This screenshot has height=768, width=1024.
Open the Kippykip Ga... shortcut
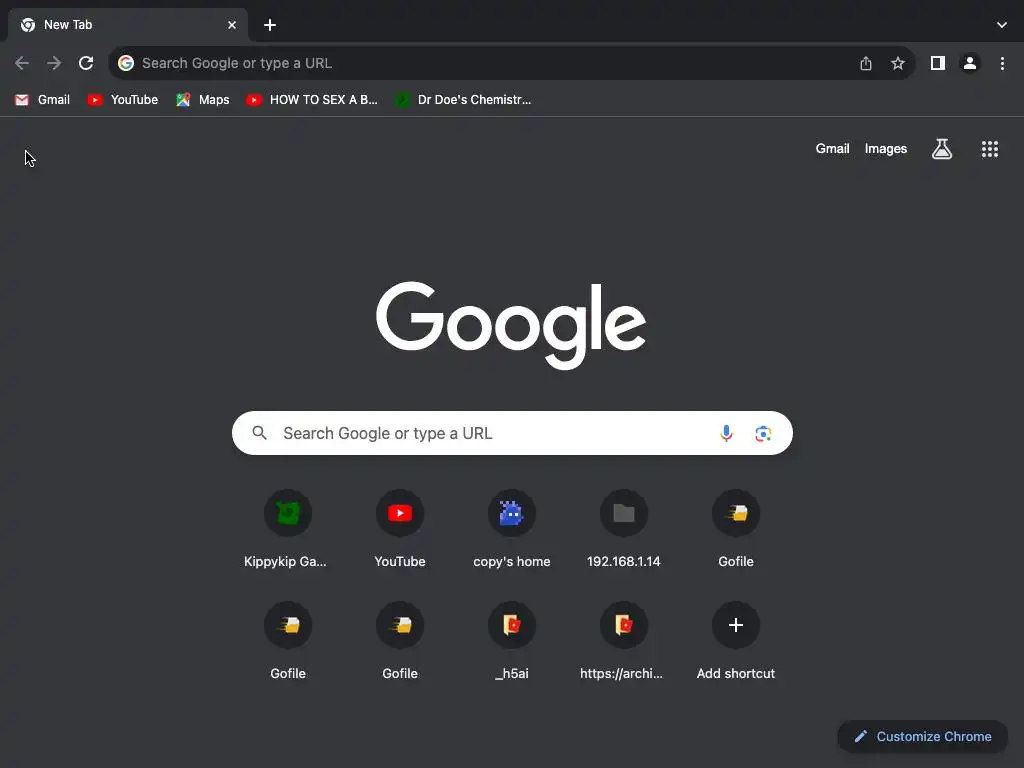pyautogui.click(x=287, y=529)
